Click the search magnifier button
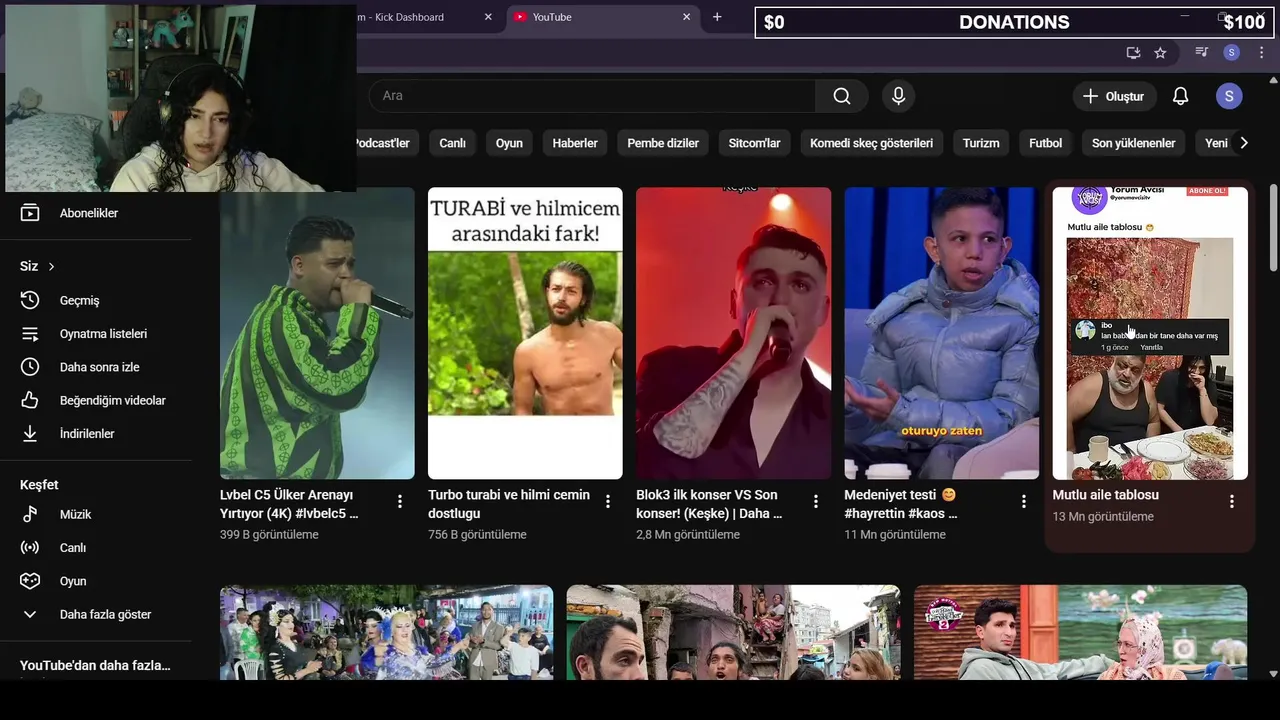This screenshot has width=1280, height=720. (842, 96)
